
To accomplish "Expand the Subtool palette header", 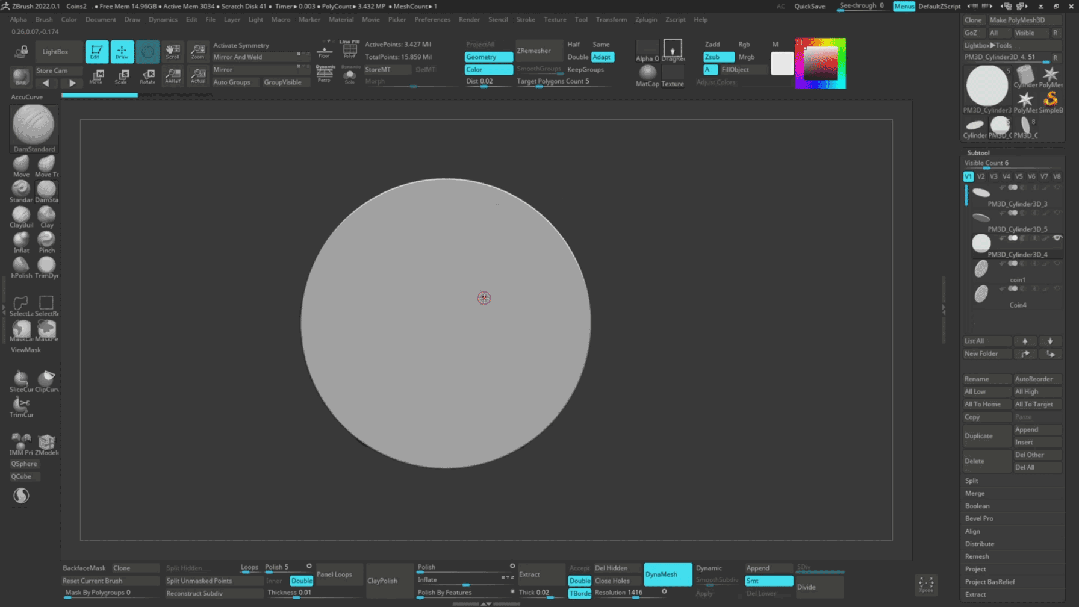I will (978, 153).
